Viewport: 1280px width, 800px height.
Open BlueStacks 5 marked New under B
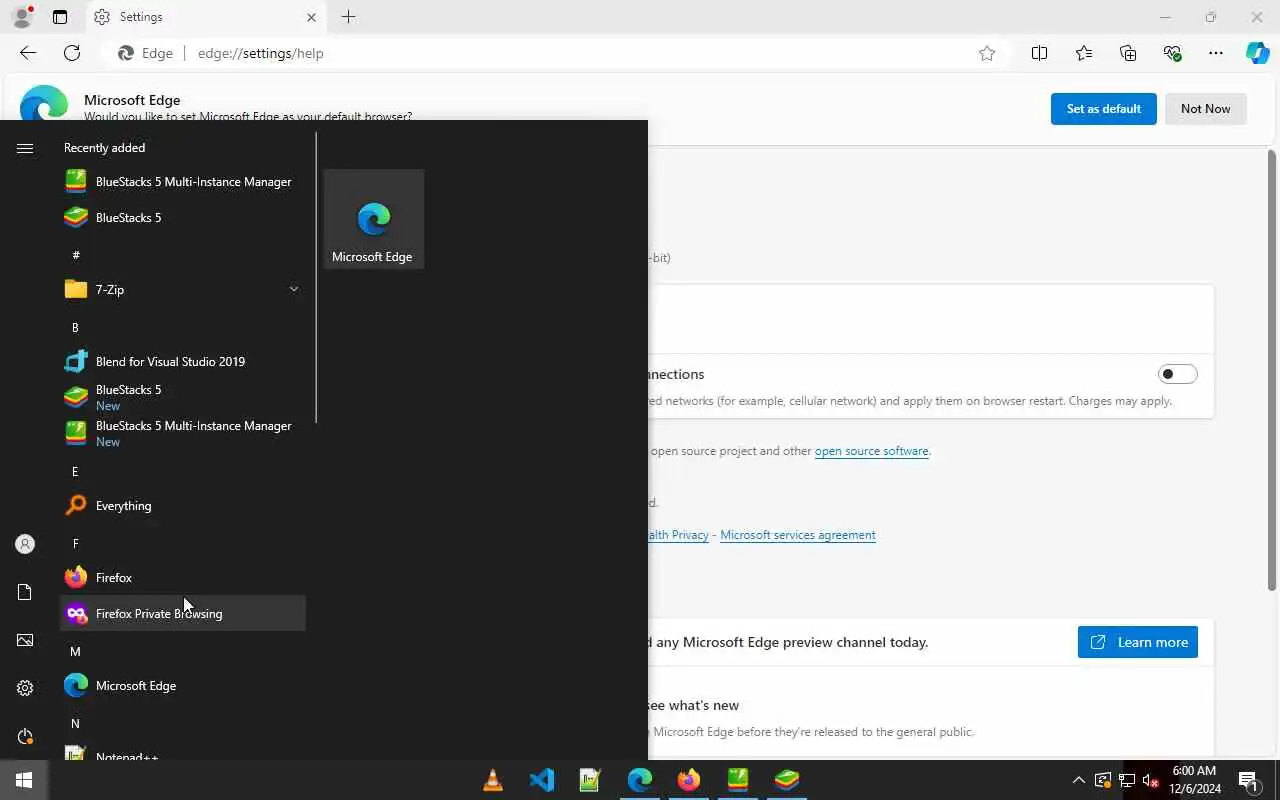182,397
